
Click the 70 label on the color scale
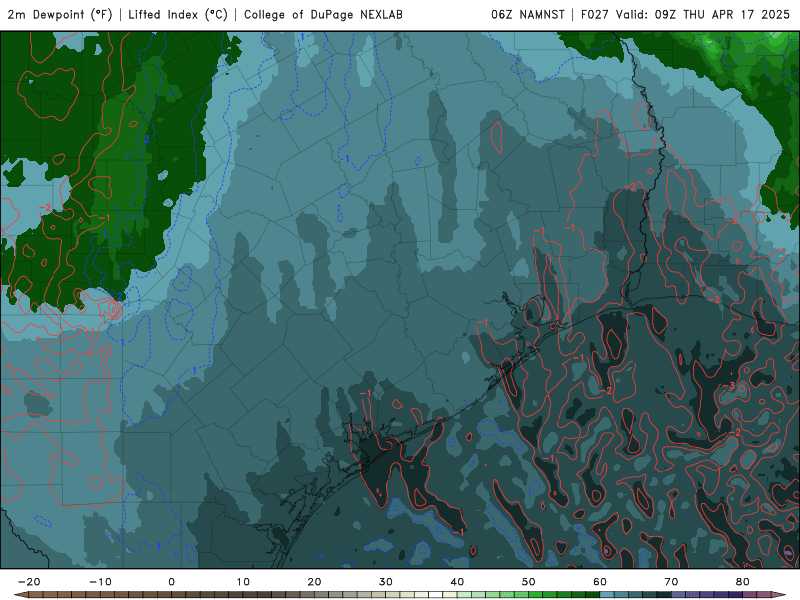click(x=671, y=582)
